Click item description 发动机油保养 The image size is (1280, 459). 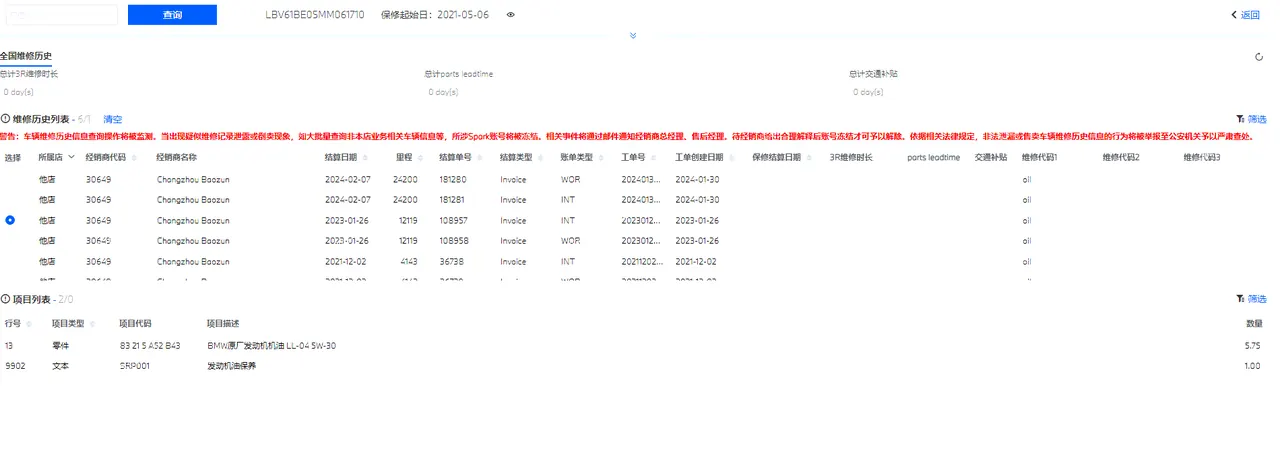pos(231,366)
